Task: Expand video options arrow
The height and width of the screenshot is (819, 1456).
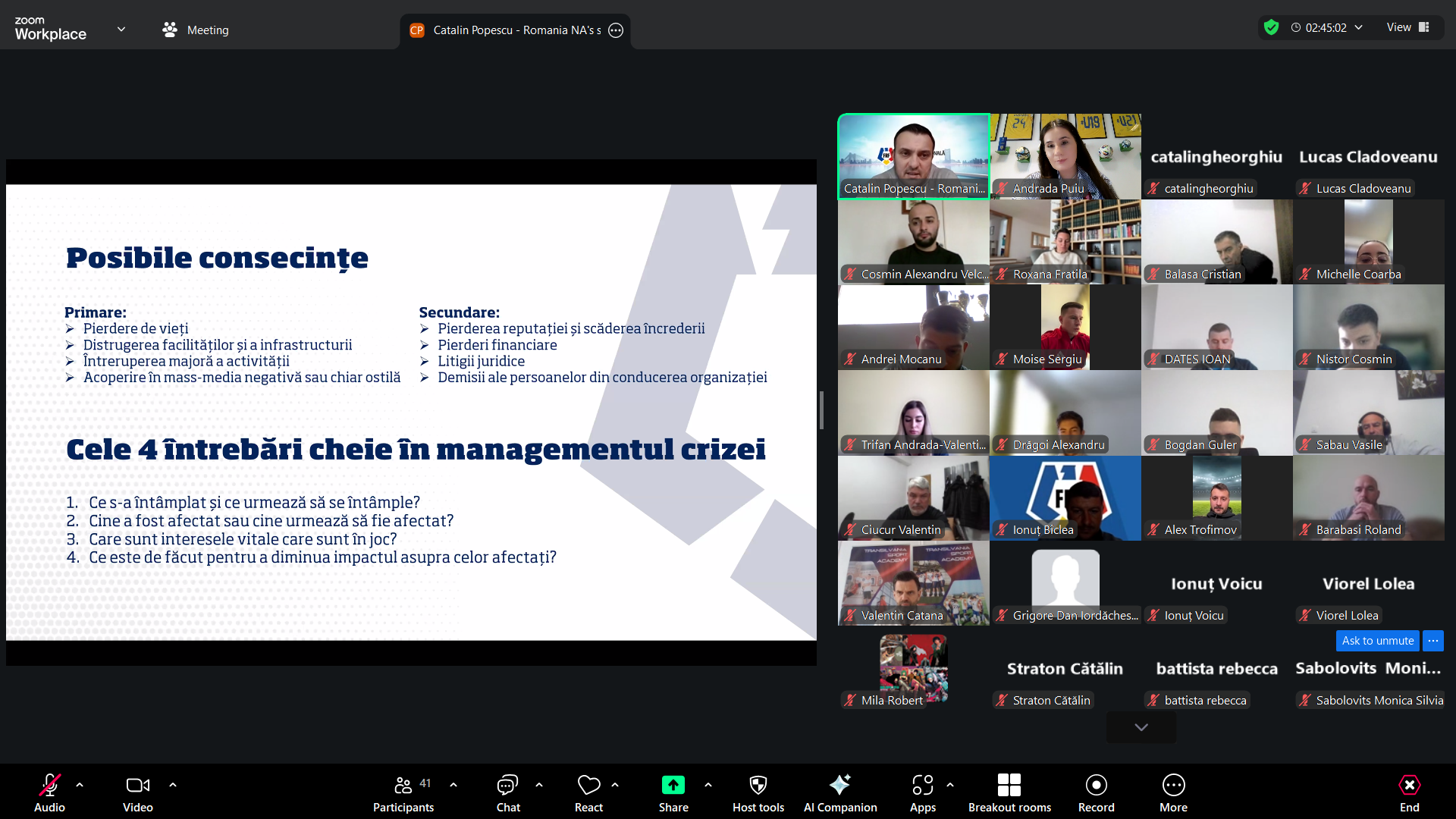Action: [173, 785]
